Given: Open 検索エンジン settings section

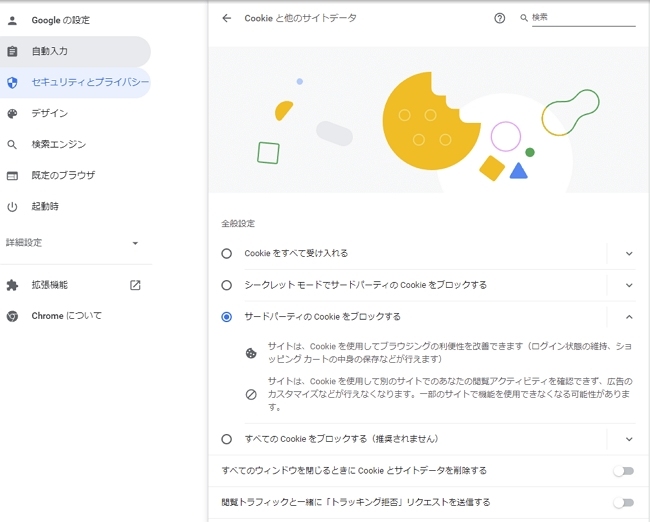Looking at the screenshot, I should pos(75,145).
